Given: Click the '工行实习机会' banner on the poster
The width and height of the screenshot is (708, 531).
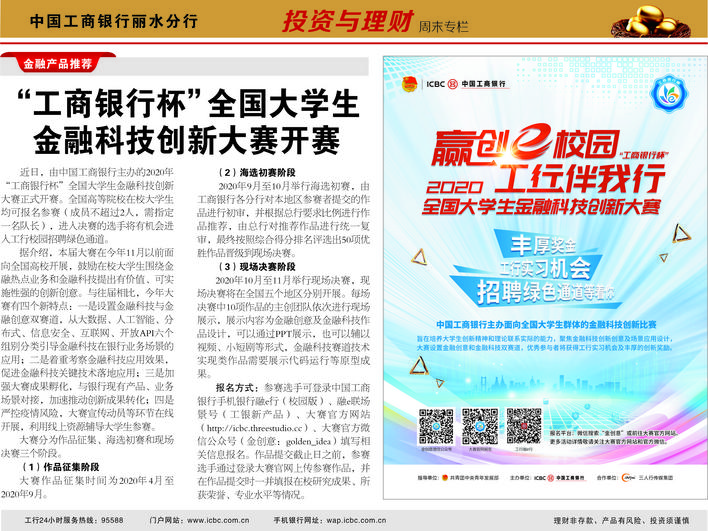Looking at the screenshot, I should click(x=544, y=269).
